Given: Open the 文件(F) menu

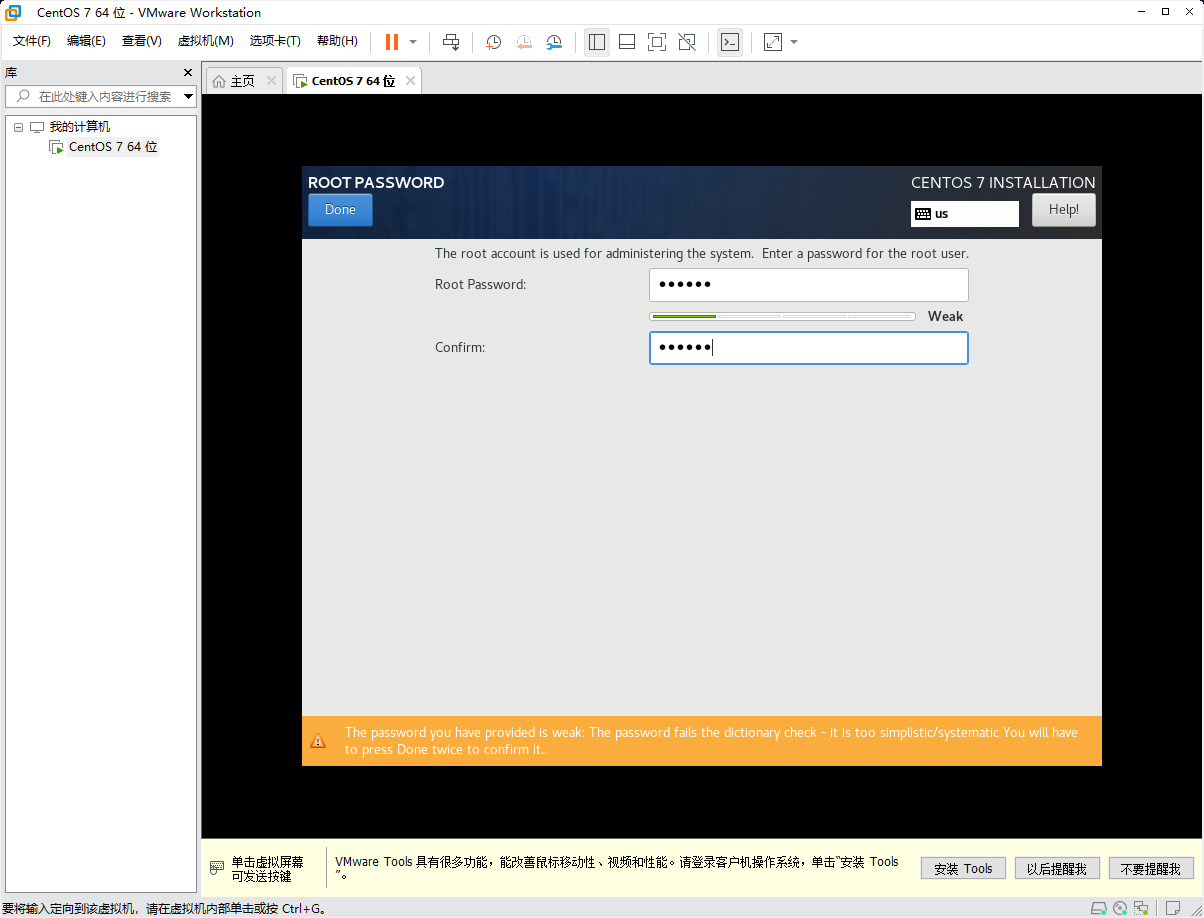Looking at the screenshot, I should pos(32,41).
